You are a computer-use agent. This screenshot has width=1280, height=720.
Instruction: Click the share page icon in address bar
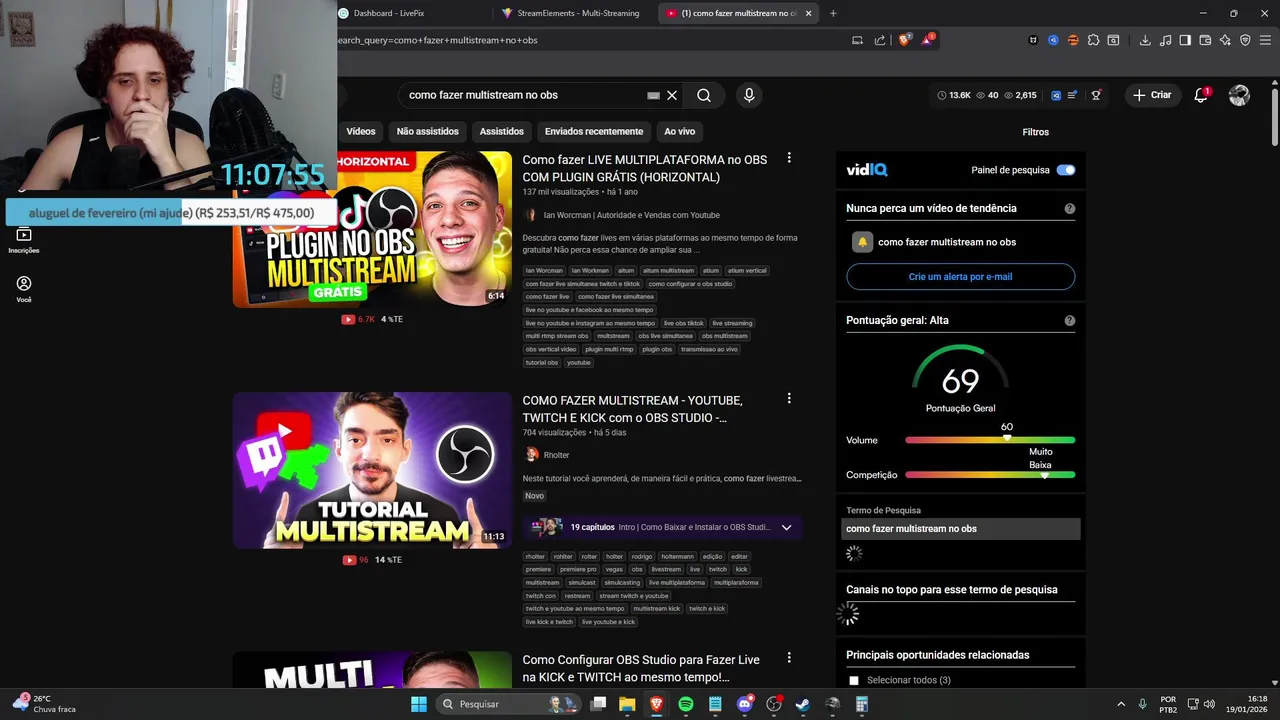point(880,40)
